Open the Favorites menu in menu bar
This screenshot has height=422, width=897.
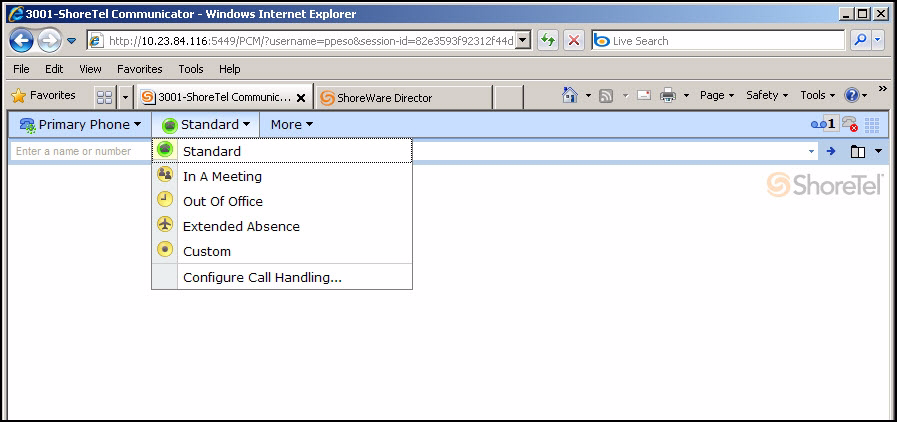click(140, 69)
